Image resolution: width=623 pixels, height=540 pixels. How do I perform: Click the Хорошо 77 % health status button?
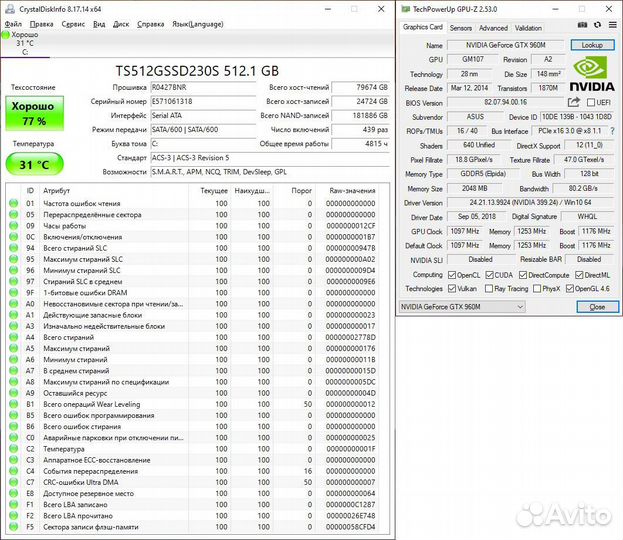click(34, 113)
